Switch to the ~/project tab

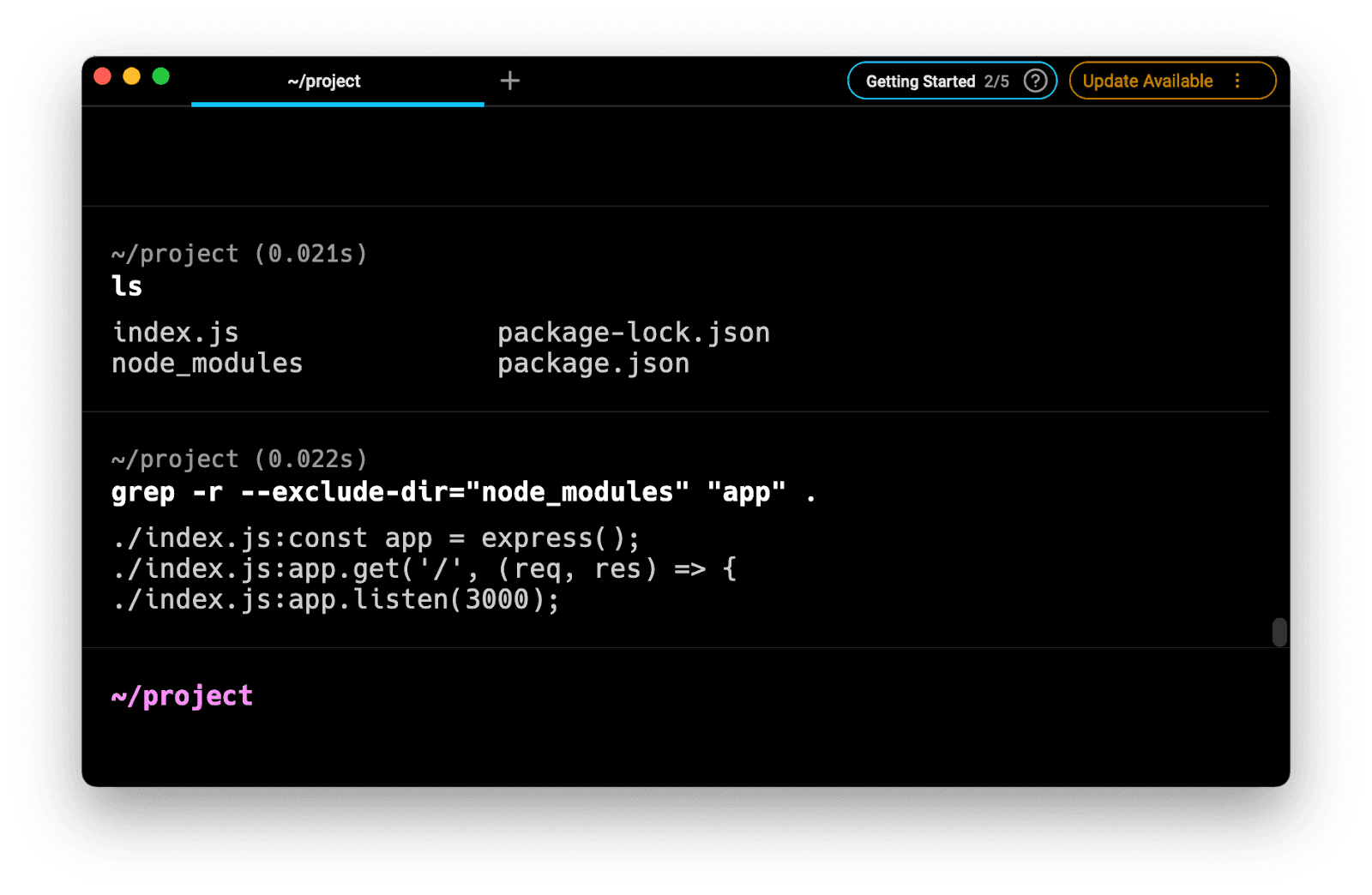324,81
